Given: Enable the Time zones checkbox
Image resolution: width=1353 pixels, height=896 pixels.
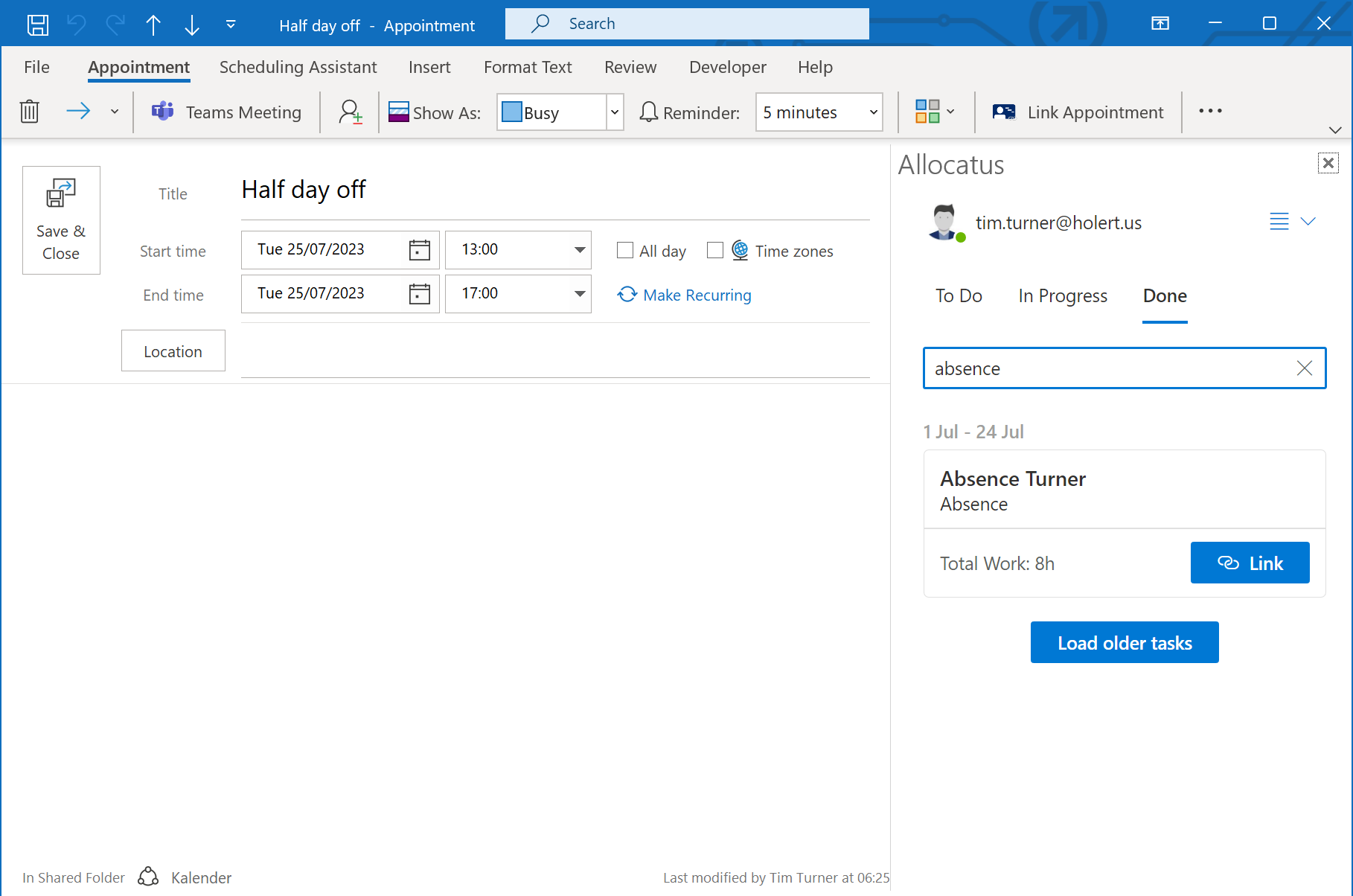Looking at the screenshot, I should coord(715,251).
